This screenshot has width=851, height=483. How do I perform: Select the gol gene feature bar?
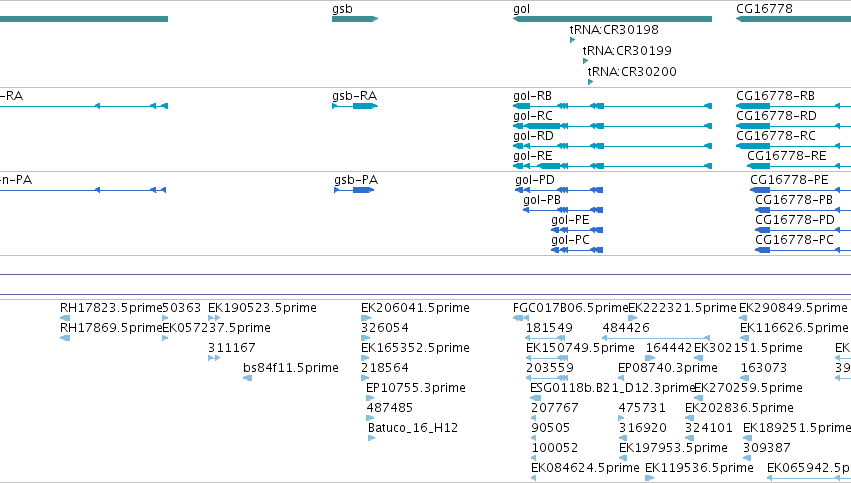coord(612,19)
